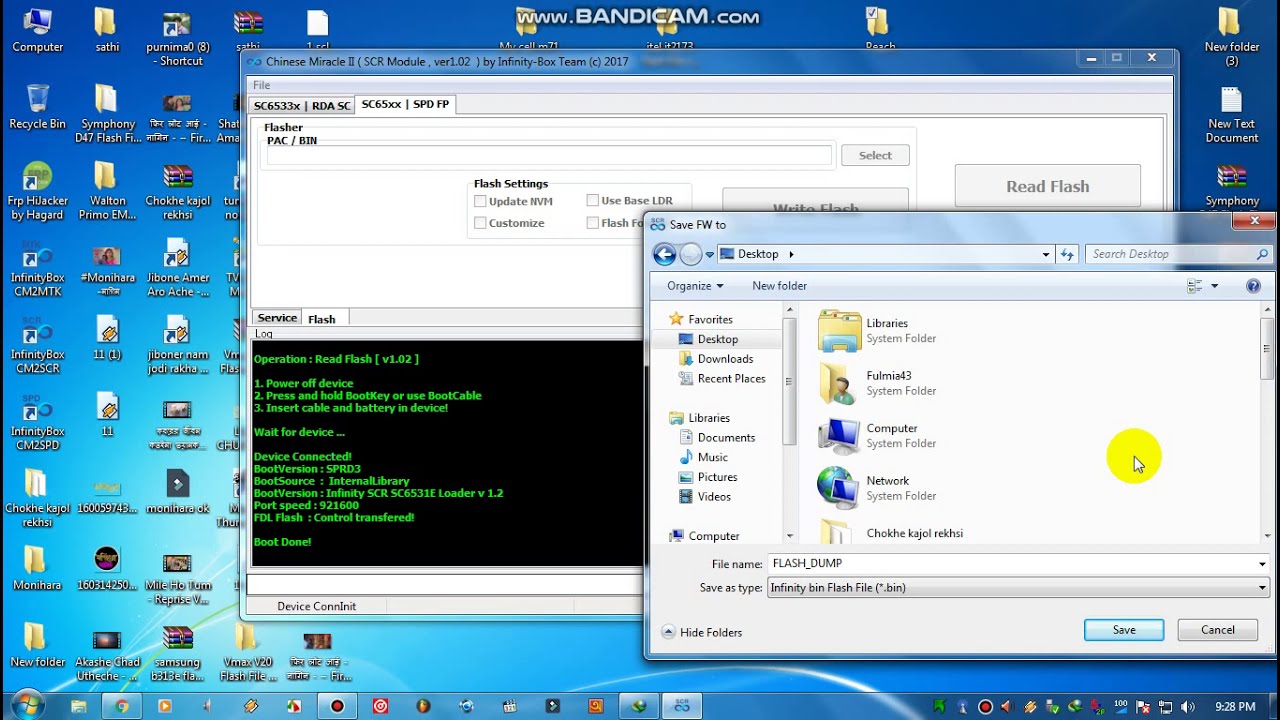Open the File menu in Chinese Miracle
Viewport: 1280px width, 720px height.
click(261, 85)
